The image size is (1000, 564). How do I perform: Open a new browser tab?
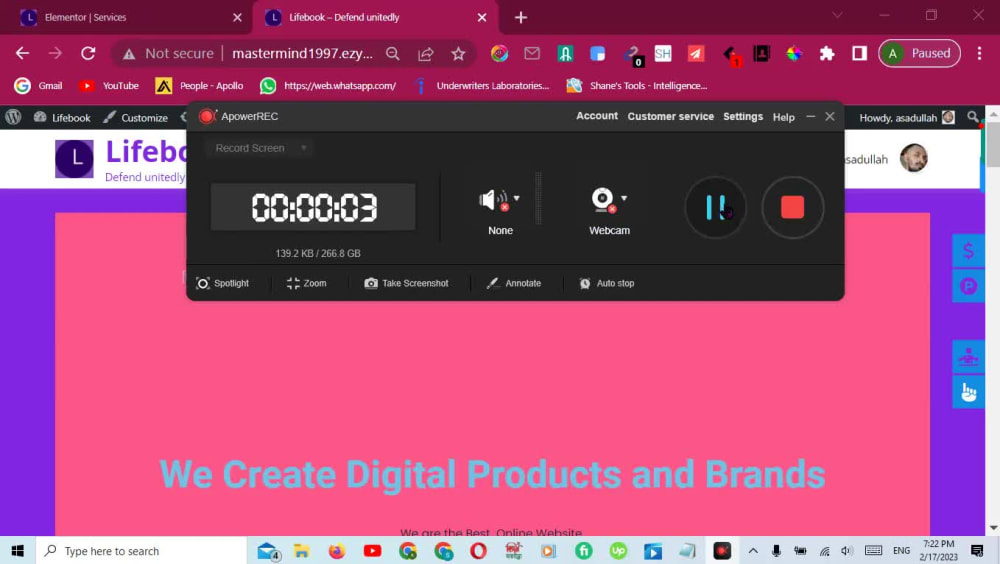(521, 18)
